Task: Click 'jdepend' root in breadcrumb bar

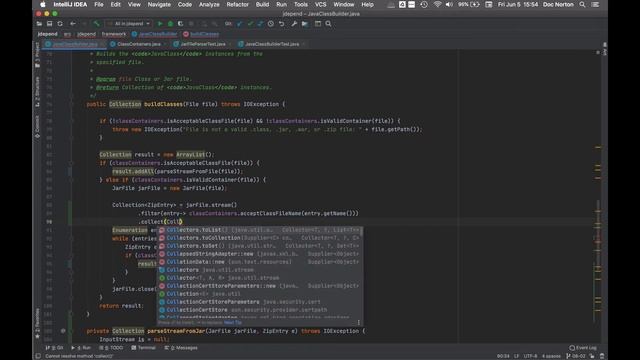Action: [x=47, y=34]
